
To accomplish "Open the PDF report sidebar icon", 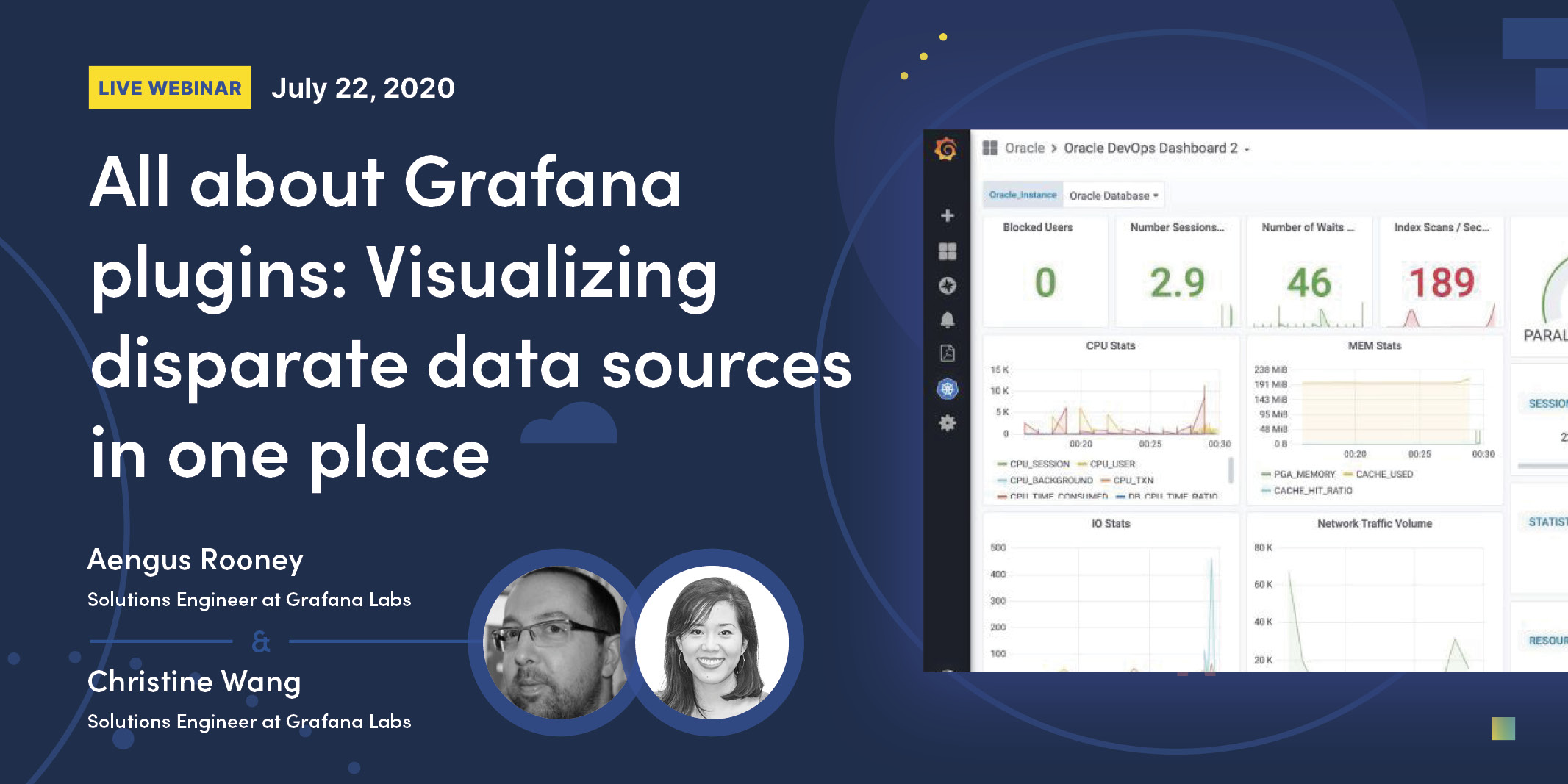I will 948,353.
